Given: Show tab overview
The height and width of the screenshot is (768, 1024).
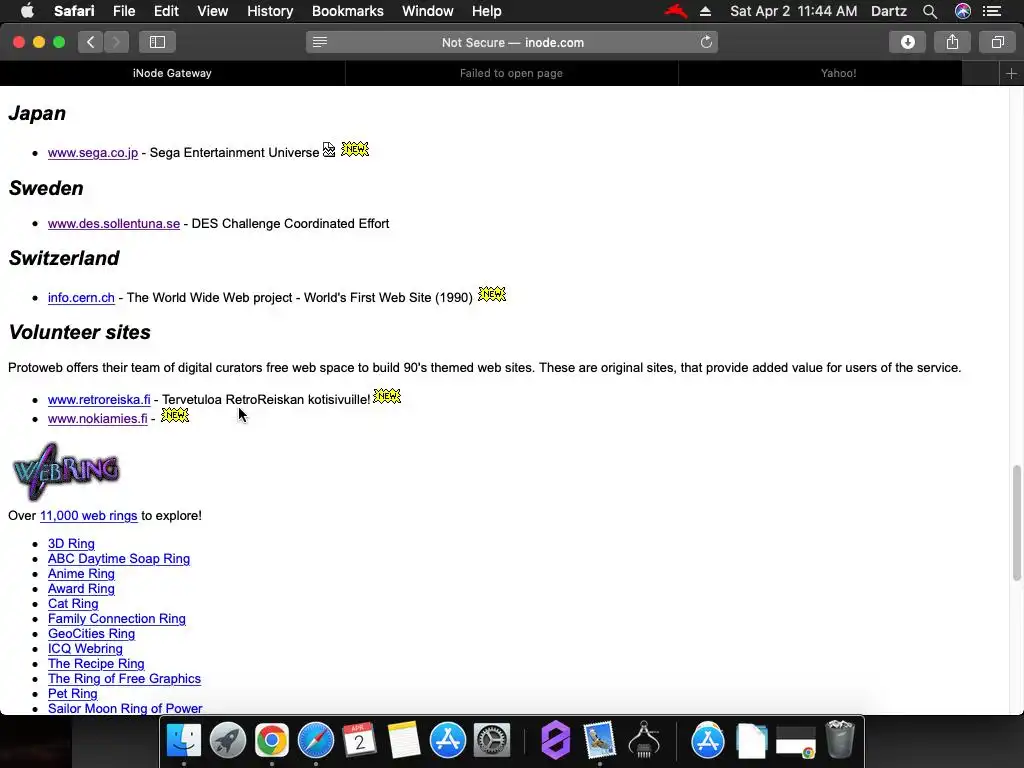Looking at the screenshot, I should click(997, 42).
